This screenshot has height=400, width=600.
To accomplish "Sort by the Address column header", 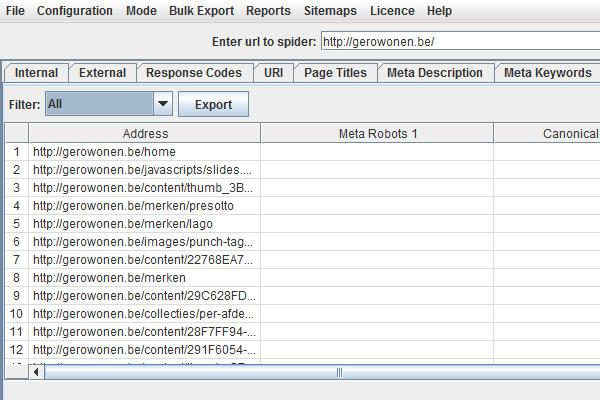I will (x=145, y=133).
